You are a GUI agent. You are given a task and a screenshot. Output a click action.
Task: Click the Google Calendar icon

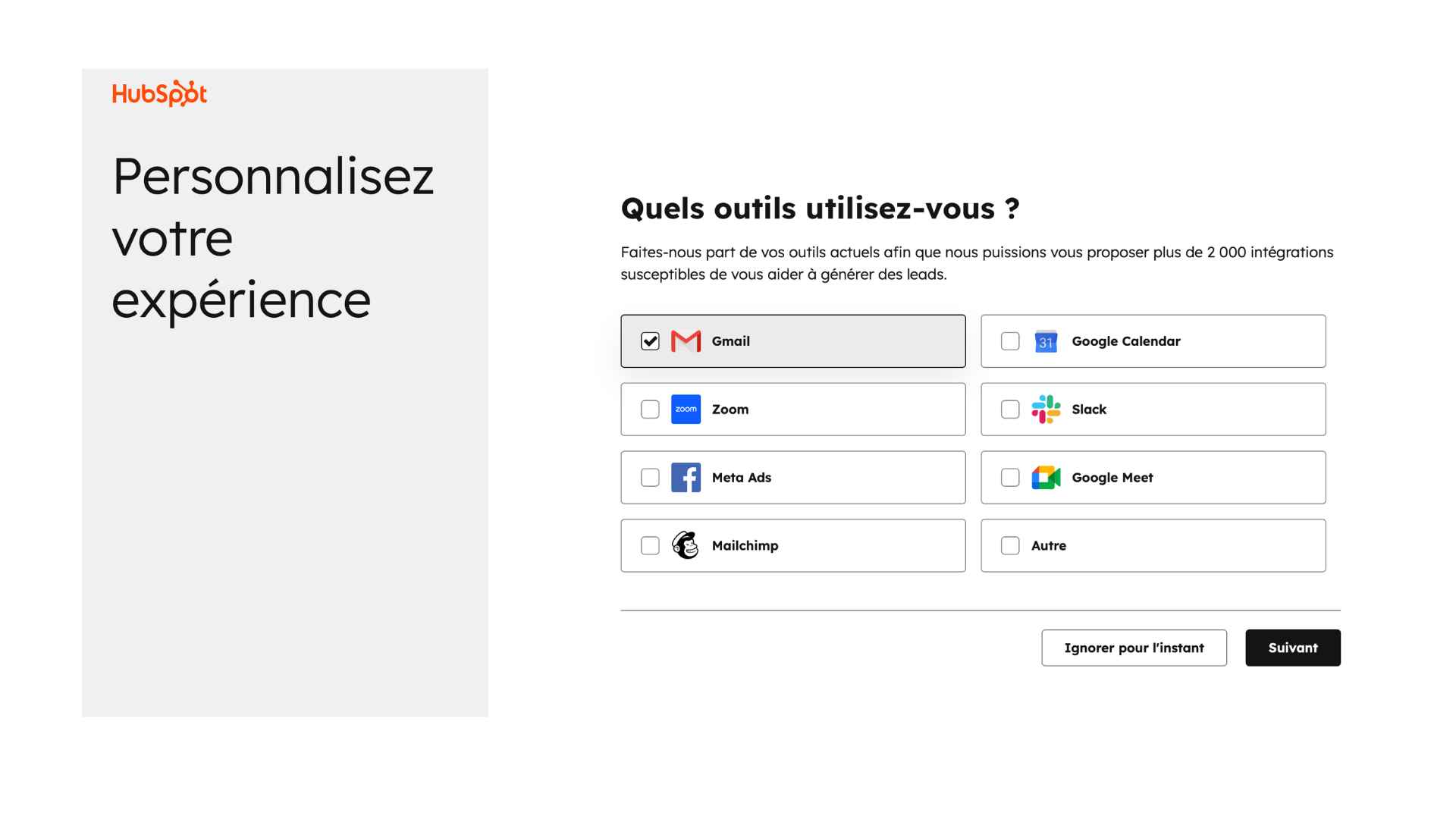point(1046,341)
